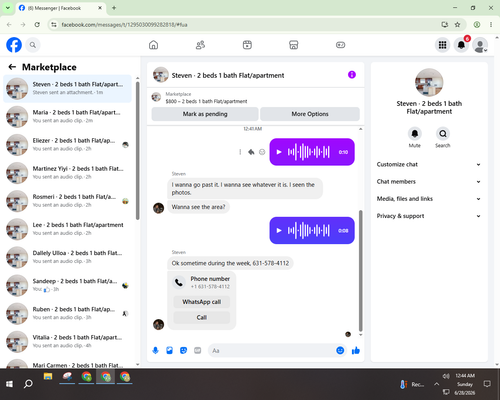Search in conversation using the Search icon
Image resolution: width=500 pixels, height=400 pixels.
pyautogui.click(x=443, y=134)
